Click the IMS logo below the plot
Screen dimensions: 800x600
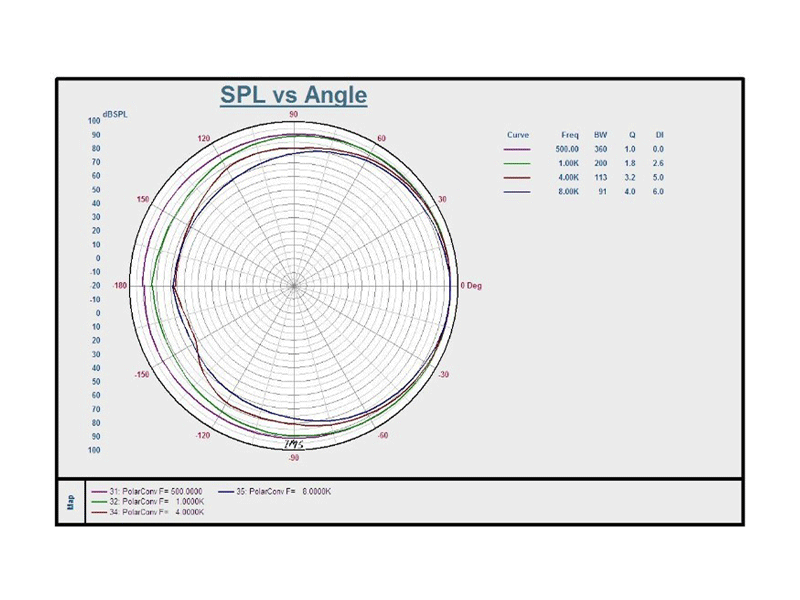294,444
